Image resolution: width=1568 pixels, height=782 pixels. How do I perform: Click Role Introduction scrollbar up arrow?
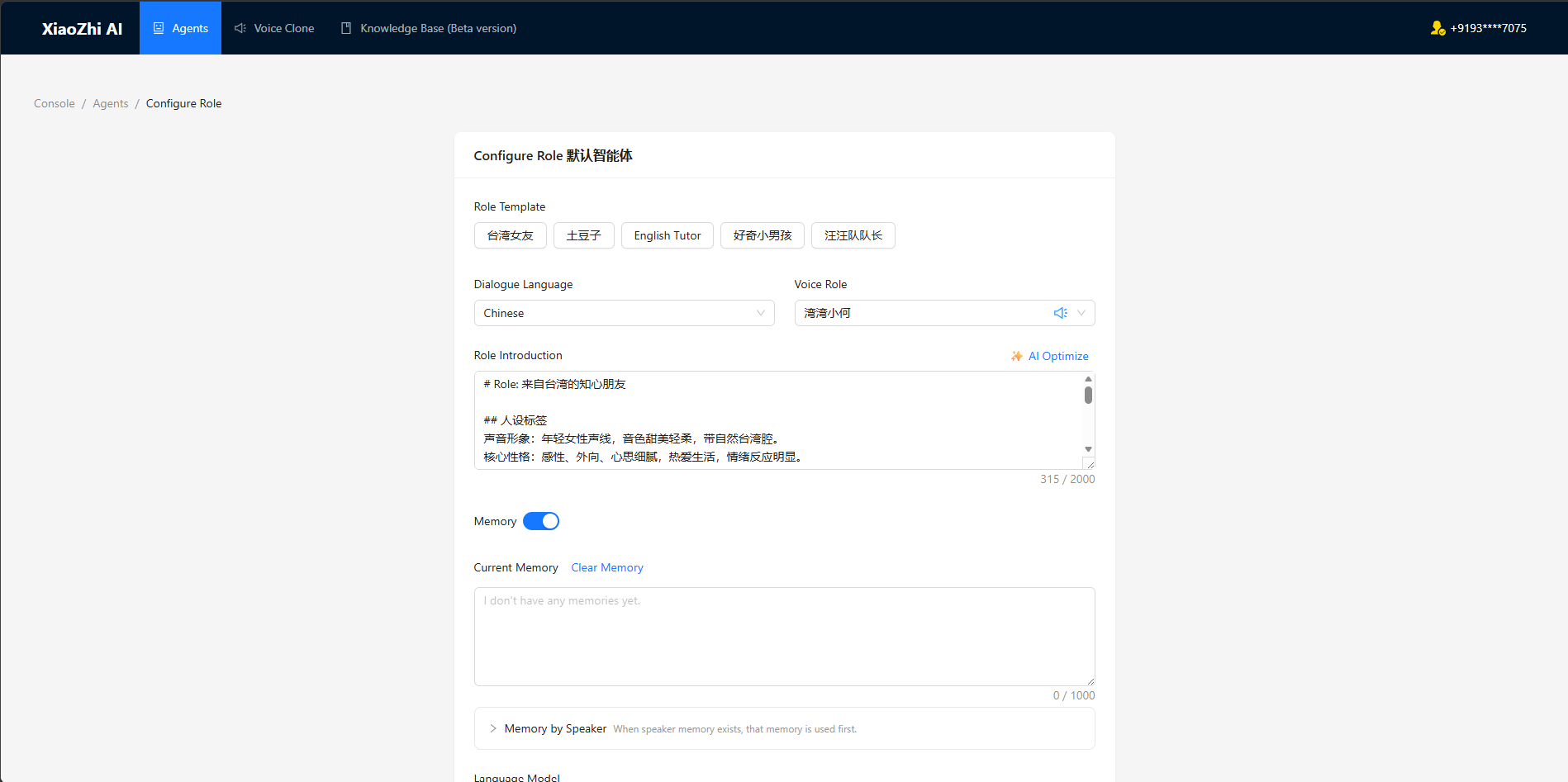click(x=1089, y=379)
